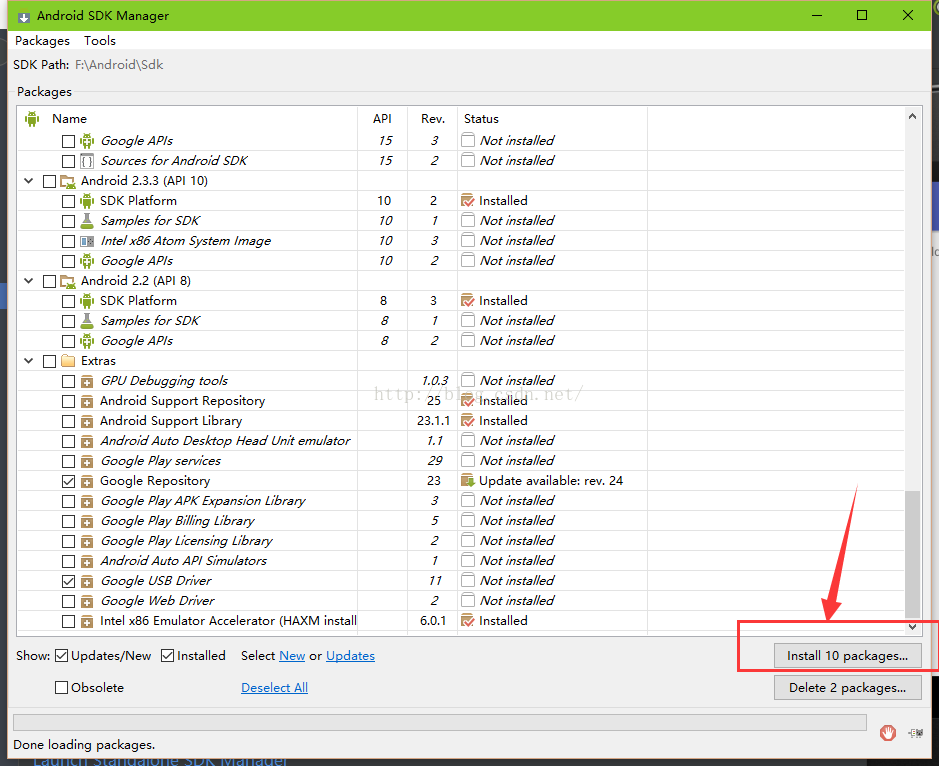Click the Launch Standalone SDK Manager link behind
The image size is (939, 766).
[x=160, y=761]
